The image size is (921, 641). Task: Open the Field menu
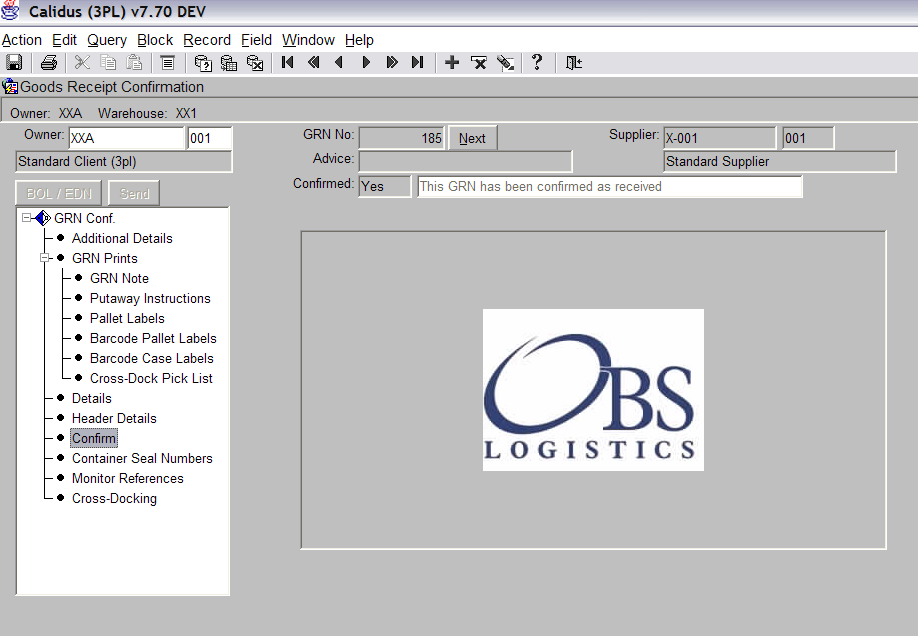[257, 40]
